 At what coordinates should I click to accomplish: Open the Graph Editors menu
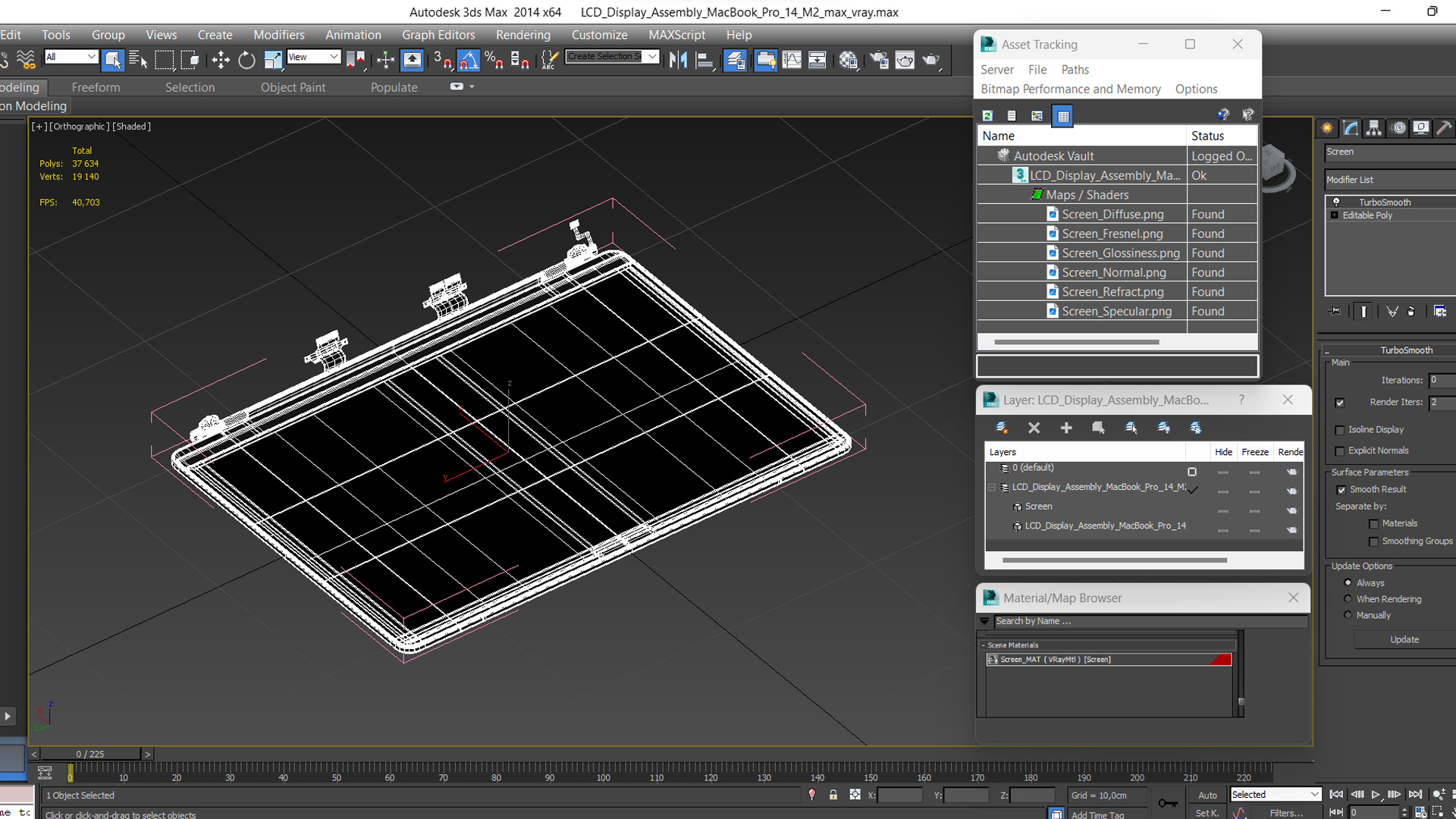pyautogui.click(x=438, y=35)
